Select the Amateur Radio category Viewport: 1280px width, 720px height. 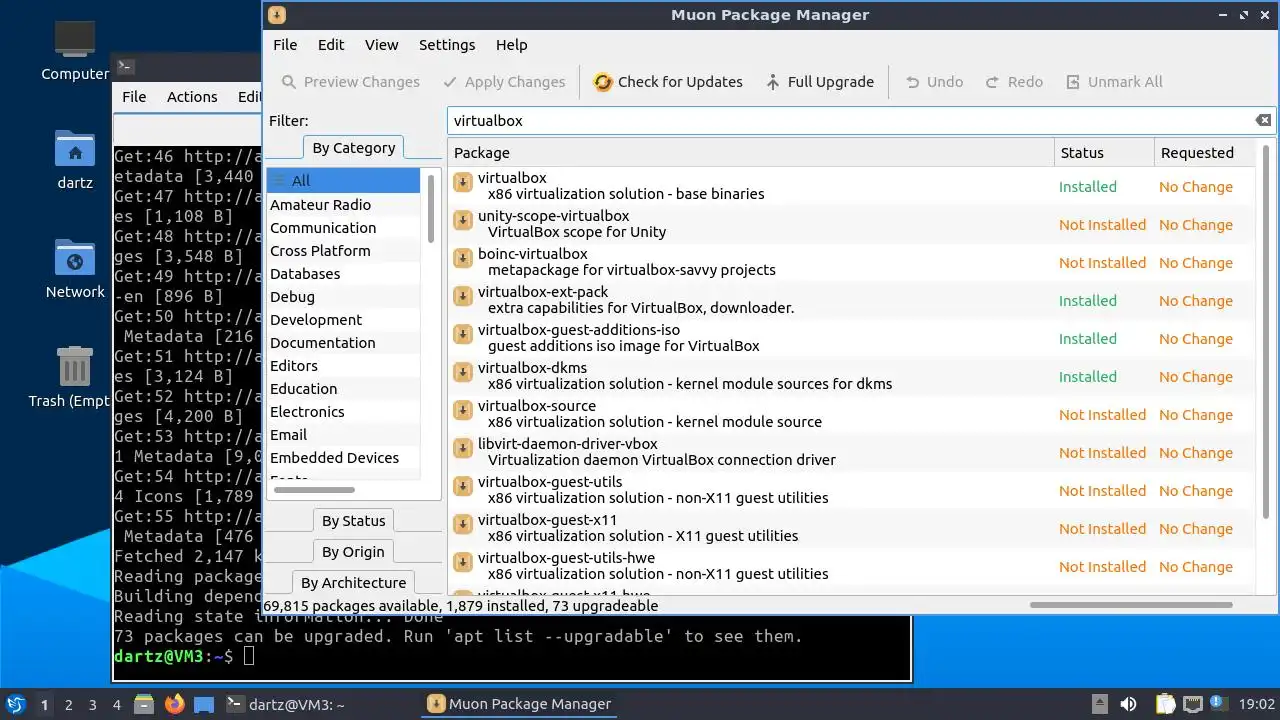[343, 205]
